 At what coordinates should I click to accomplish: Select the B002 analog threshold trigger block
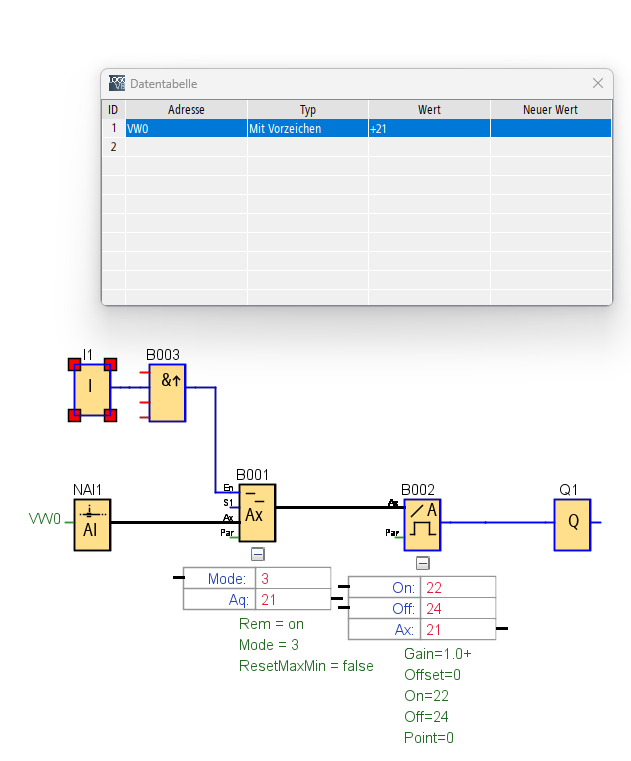[422, 525]
